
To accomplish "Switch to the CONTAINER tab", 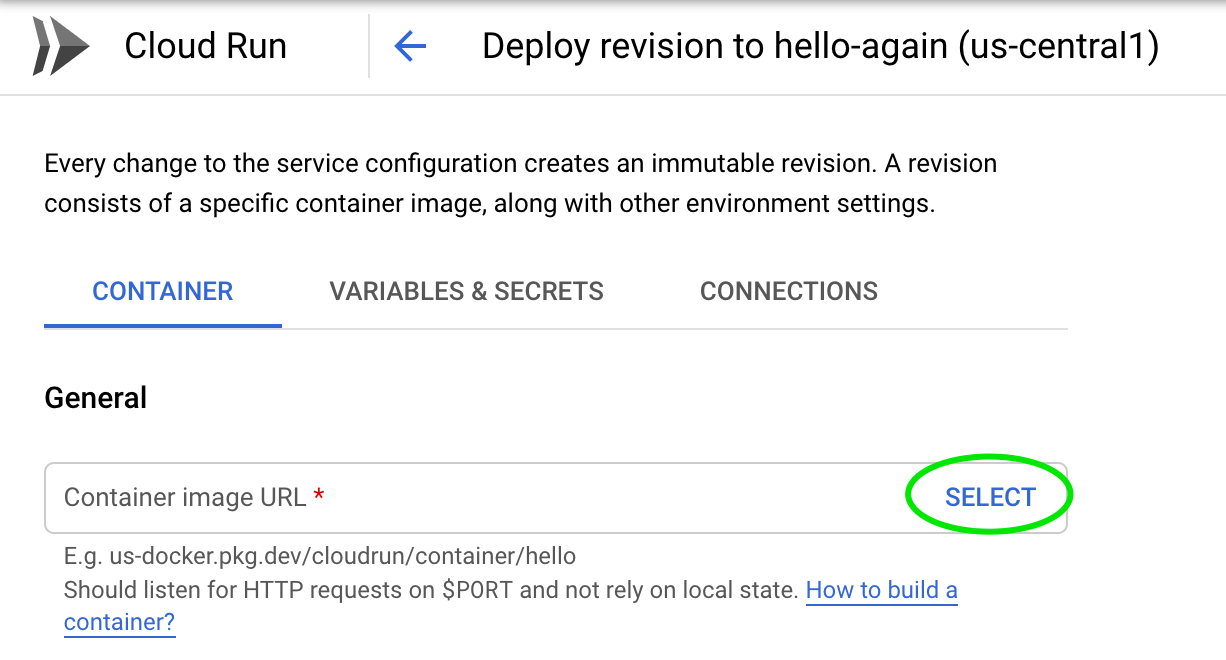I will pyautogui.click(x=162, y=291).
